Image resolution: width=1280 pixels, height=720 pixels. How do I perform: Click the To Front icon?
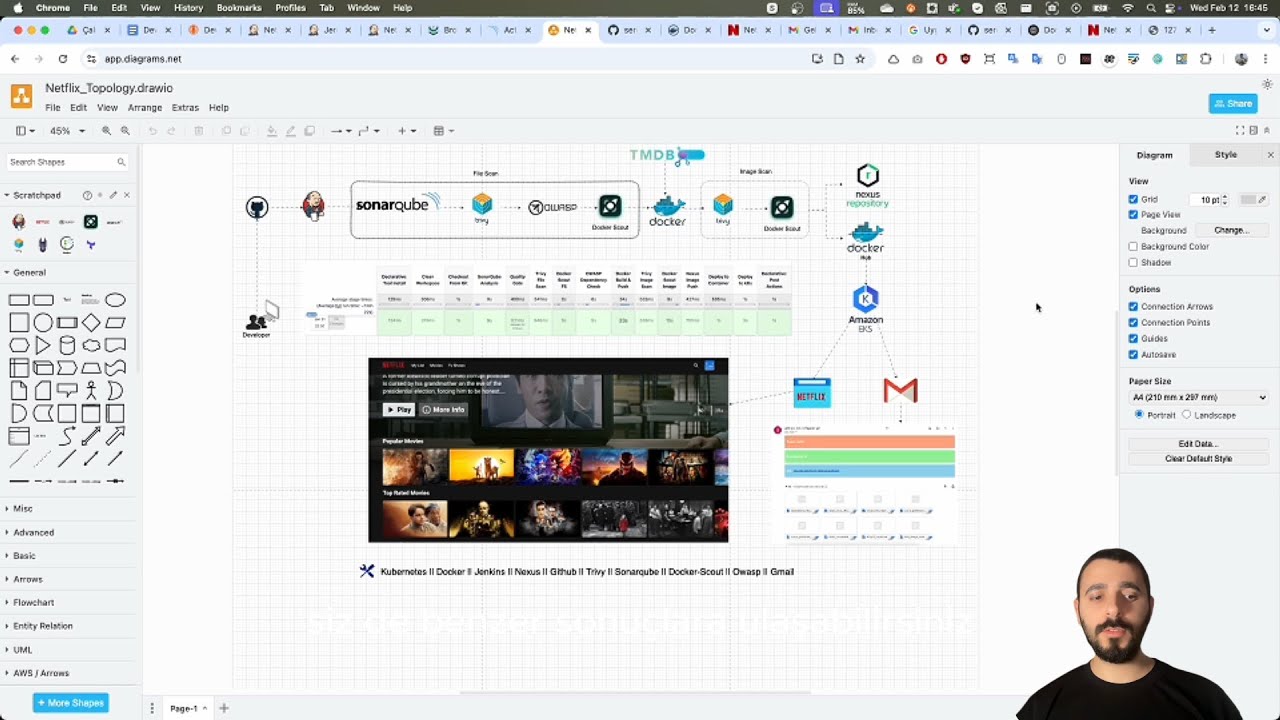tap(226, 131)
